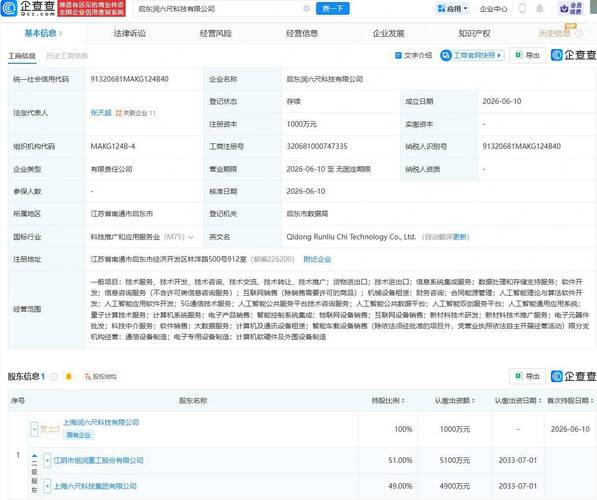The width and height of the screenshot is (597, 500).
Task: Click the Qidong Runliu Chi Technology English name
Action: pyautogui.click(x=351, y=237)
